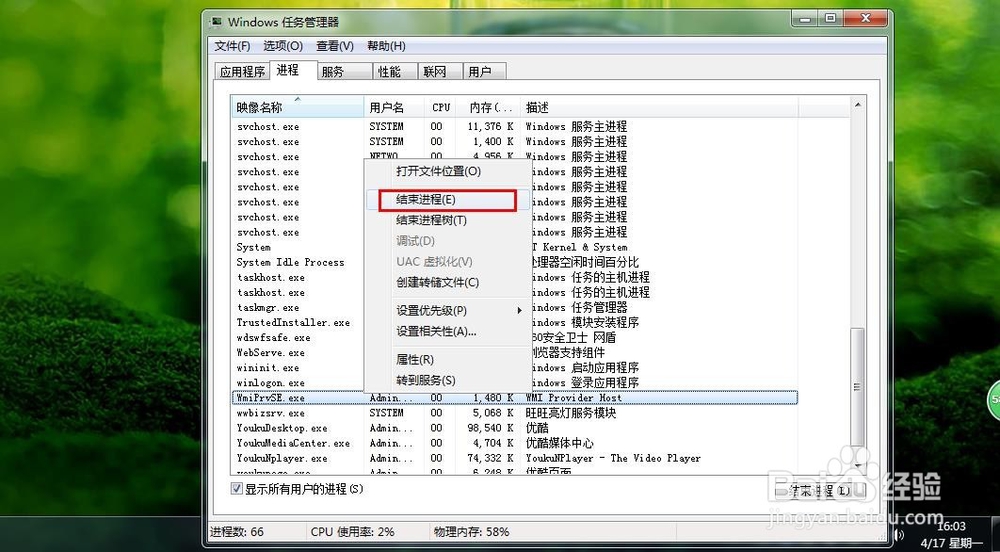
Task: Open the 查看(V) menu
Action: click(x=335, y=46)
